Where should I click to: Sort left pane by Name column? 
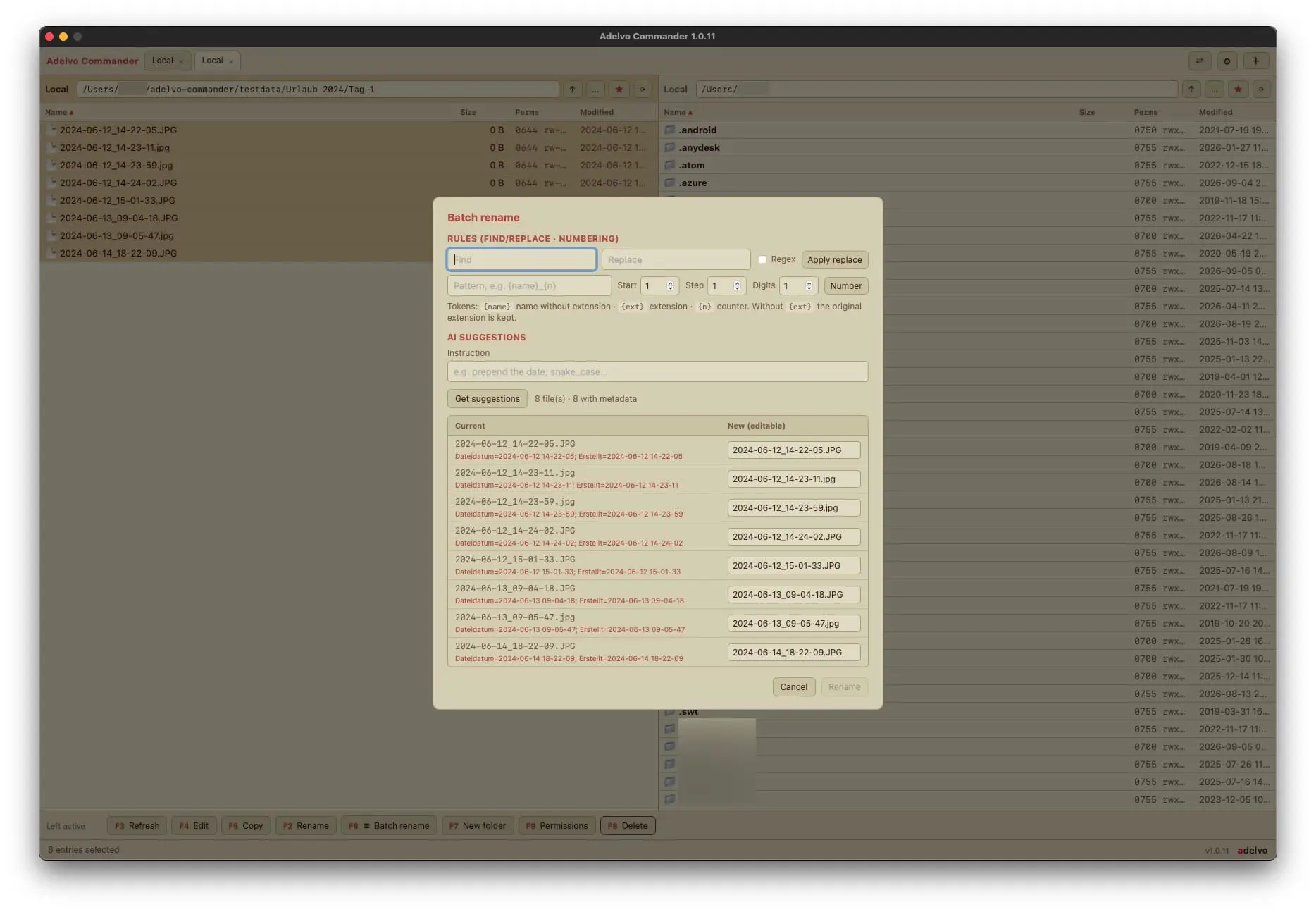pyautogui.click(x=59, y=112)
